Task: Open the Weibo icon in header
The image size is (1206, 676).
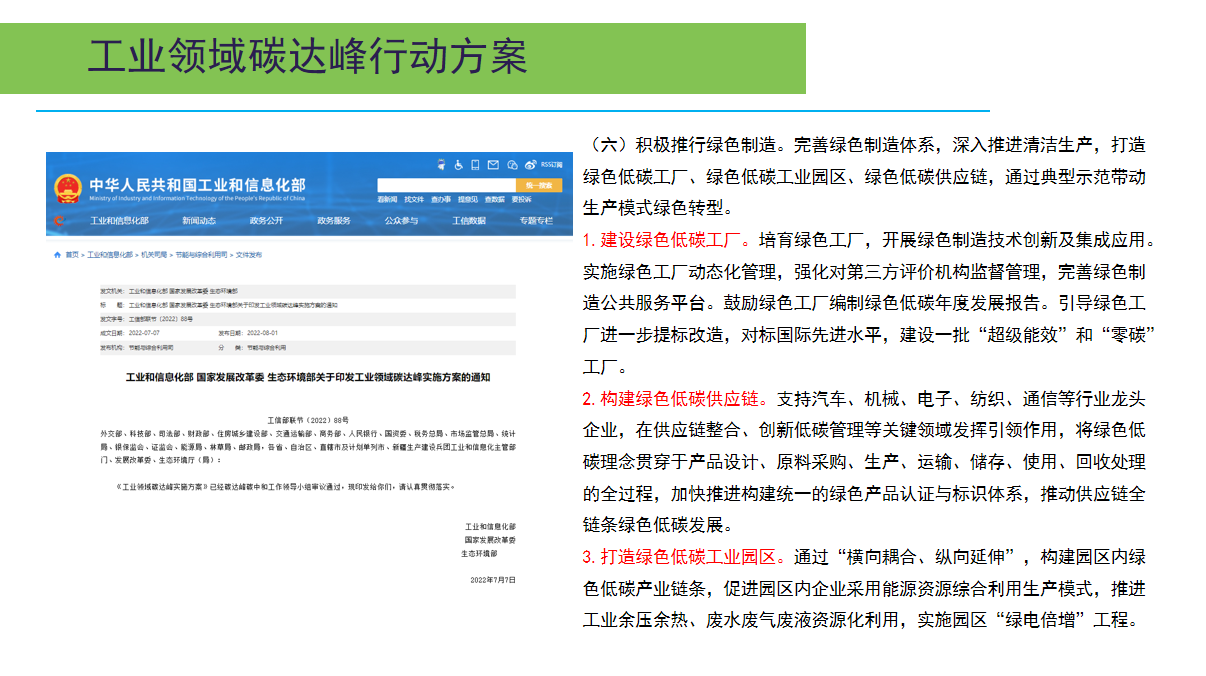Action: point(529,164)
